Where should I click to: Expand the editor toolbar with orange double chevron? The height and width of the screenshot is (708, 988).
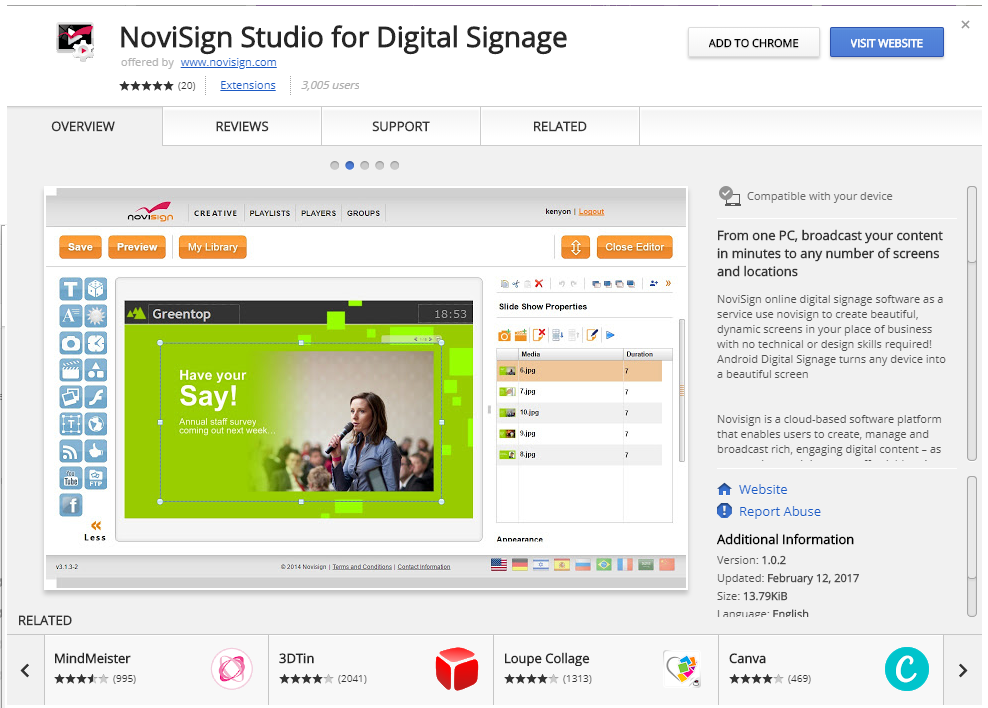[x=668, y=283]
